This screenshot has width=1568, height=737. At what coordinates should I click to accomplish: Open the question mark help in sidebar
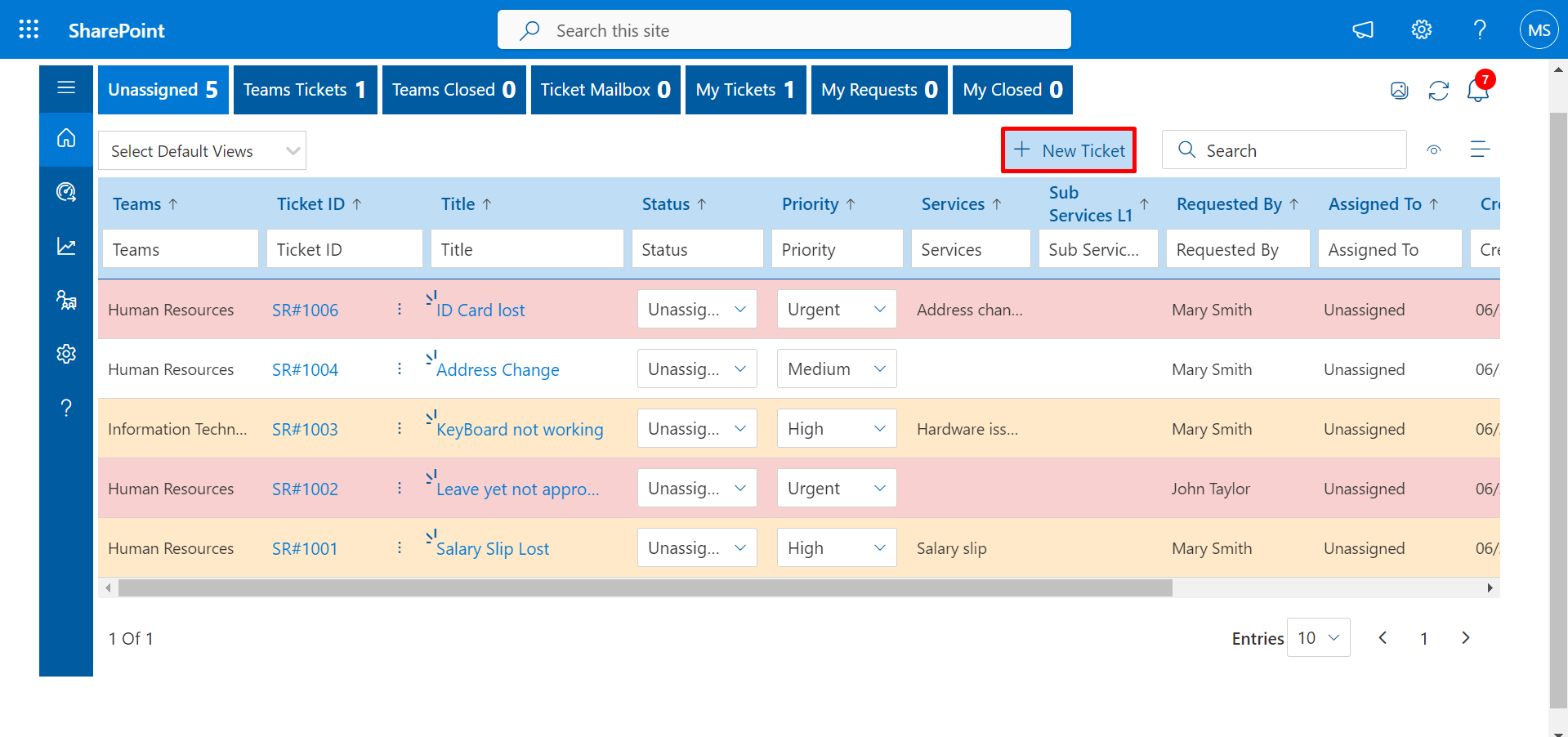click(x=66, y=408)
